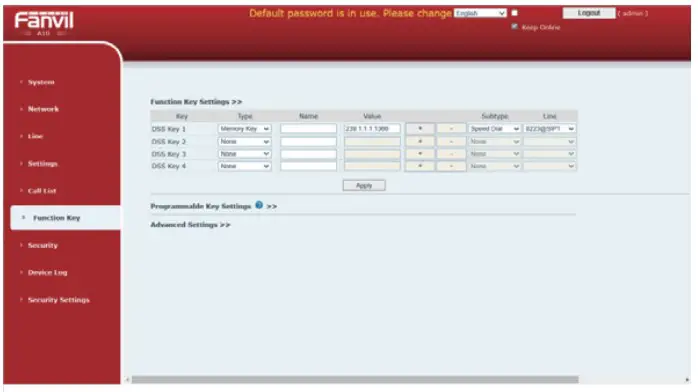This screenshot has height=392, width=698.
Task: Open the Settings menu
Action: click(43, 164)
